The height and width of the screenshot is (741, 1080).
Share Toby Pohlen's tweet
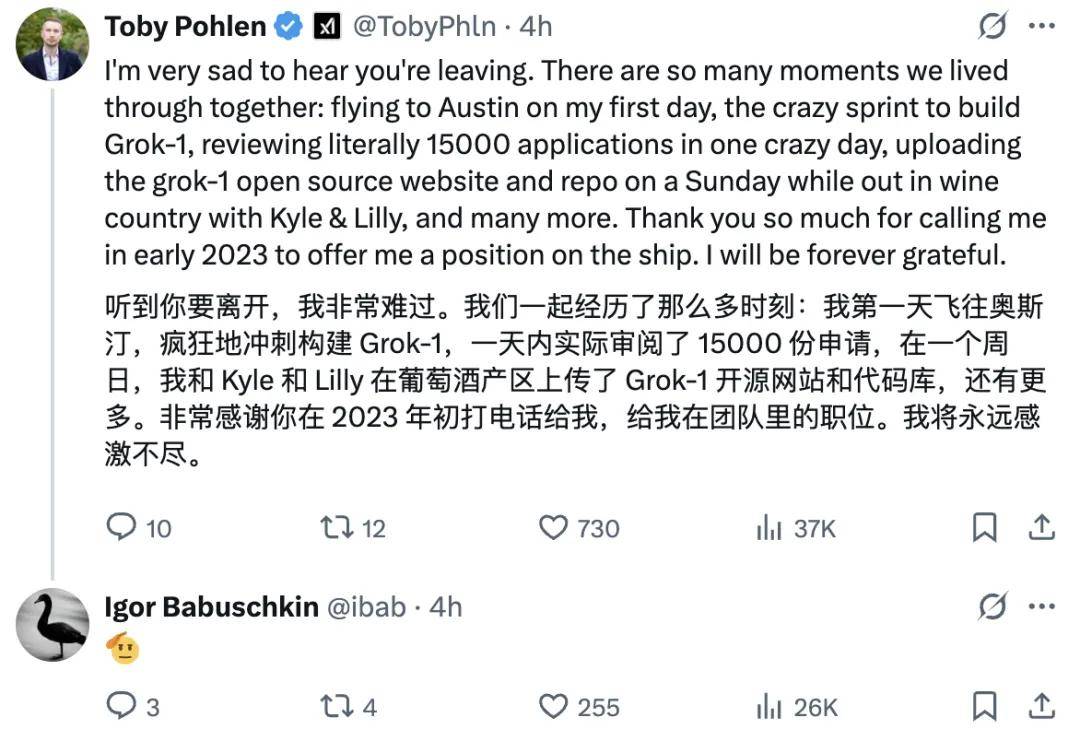point(1041,528)
